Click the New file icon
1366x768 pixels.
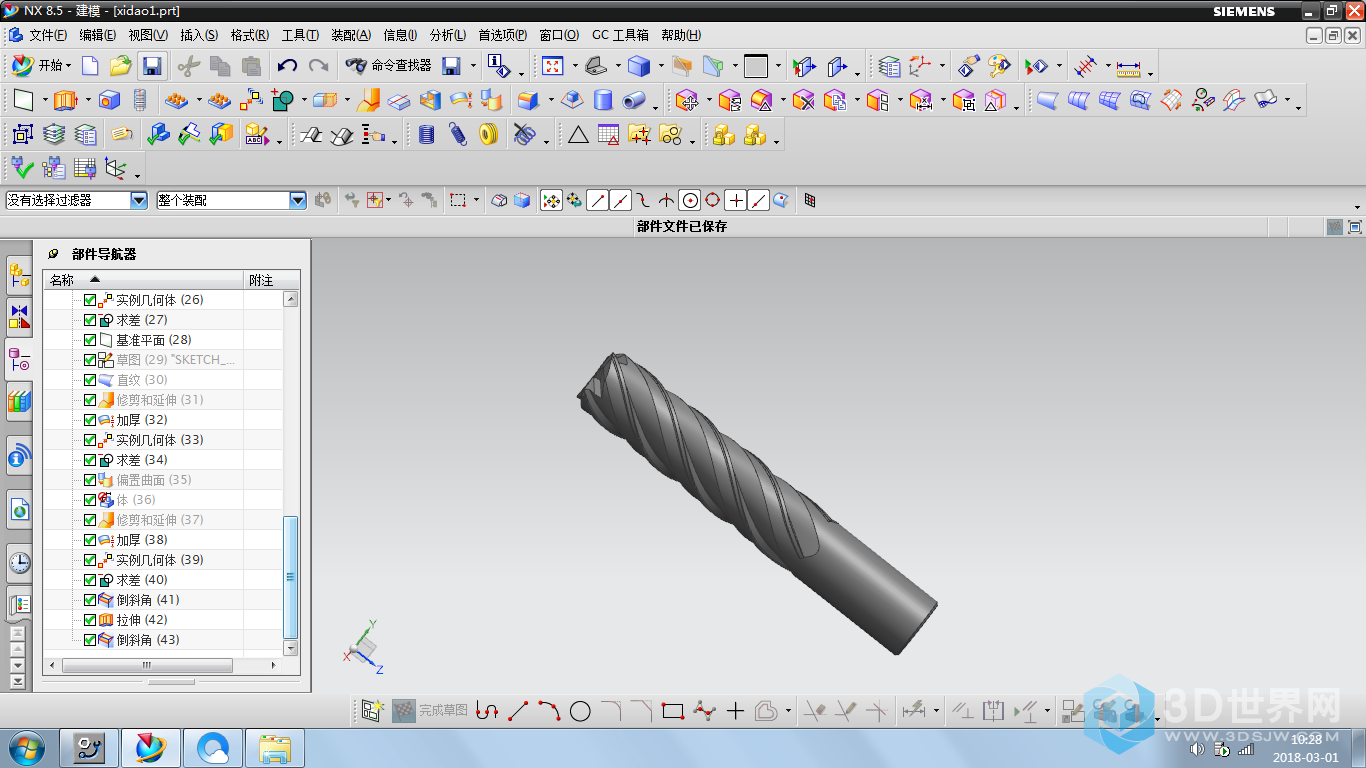(x=90, y=66)
